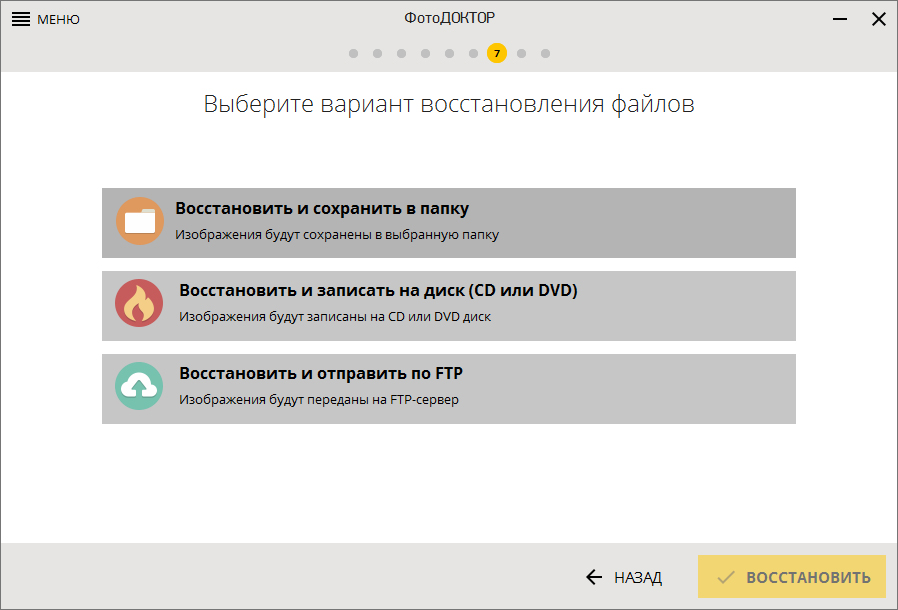Open the hamburger МЕНЮ icon
The width and height of the screenshot is (898, 610).
point(21,19)
